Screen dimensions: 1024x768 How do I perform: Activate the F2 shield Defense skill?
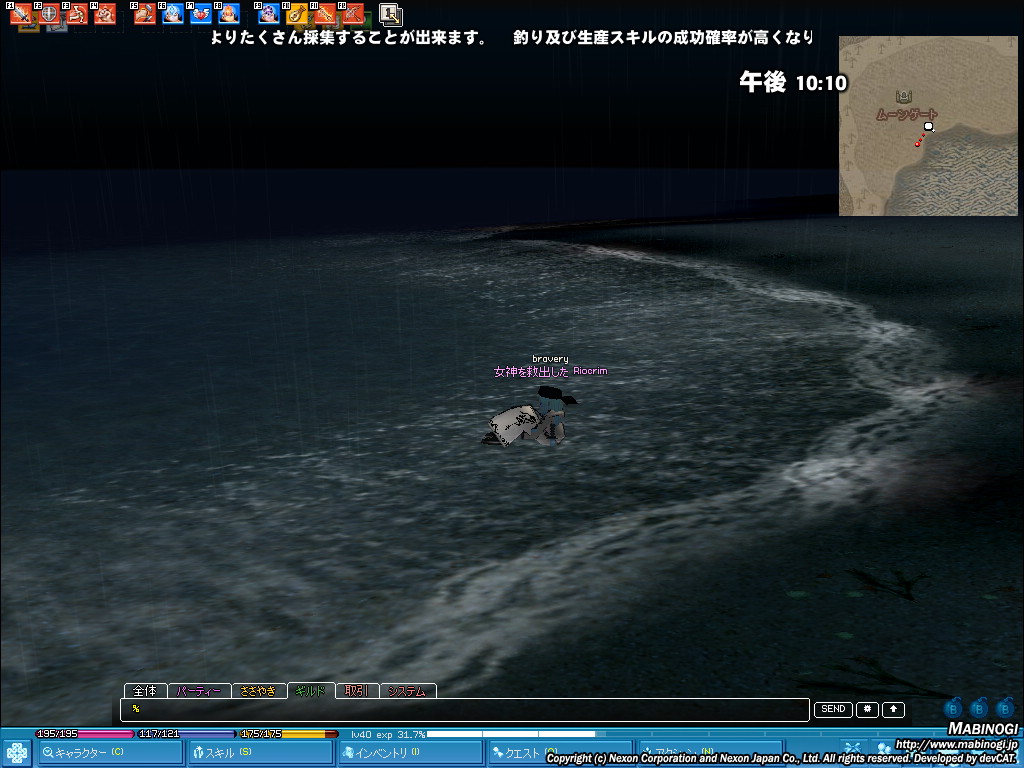click(49, 14)
